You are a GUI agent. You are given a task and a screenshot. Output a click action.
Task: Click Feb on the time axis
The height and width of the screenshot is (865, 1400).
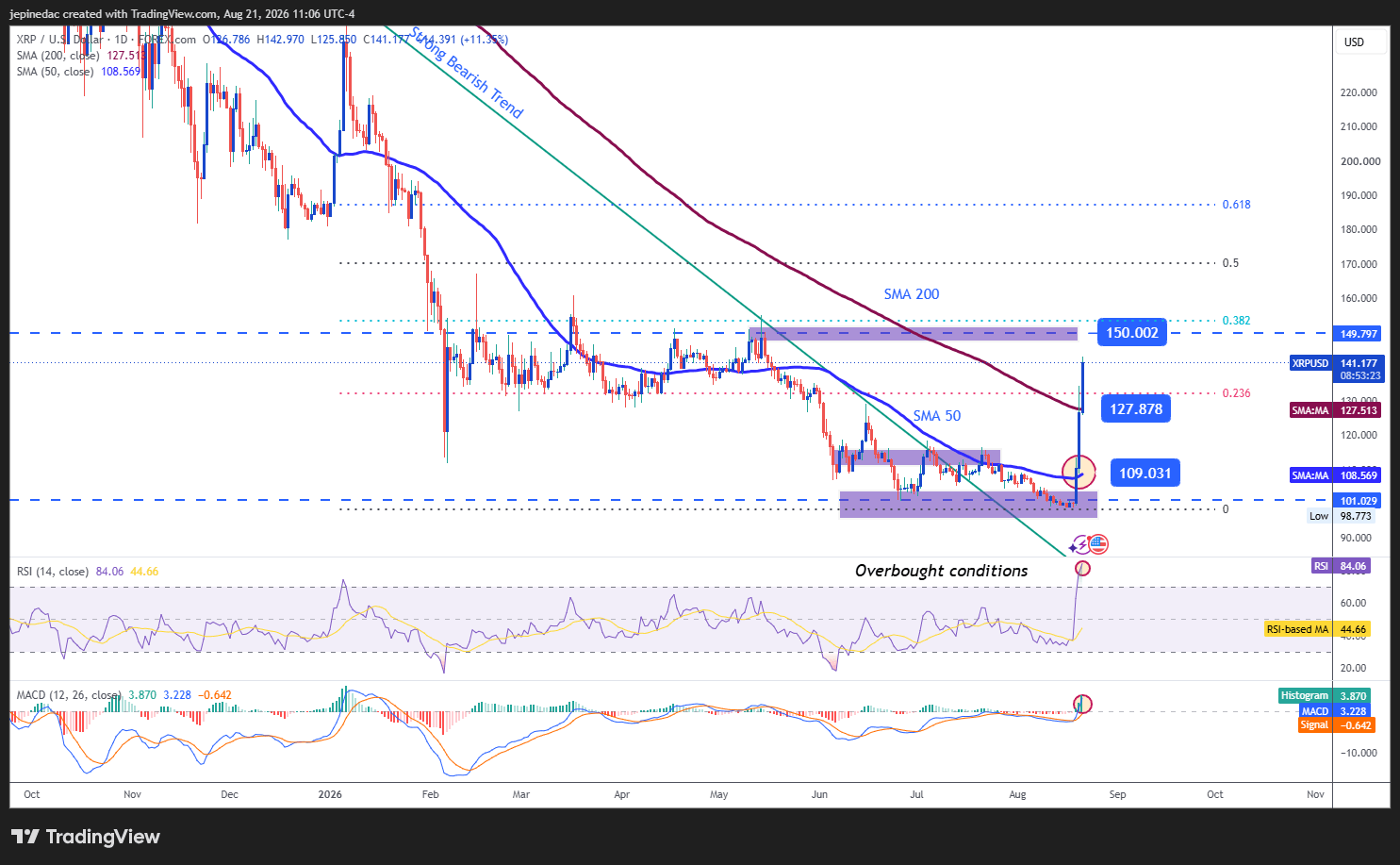431,794
